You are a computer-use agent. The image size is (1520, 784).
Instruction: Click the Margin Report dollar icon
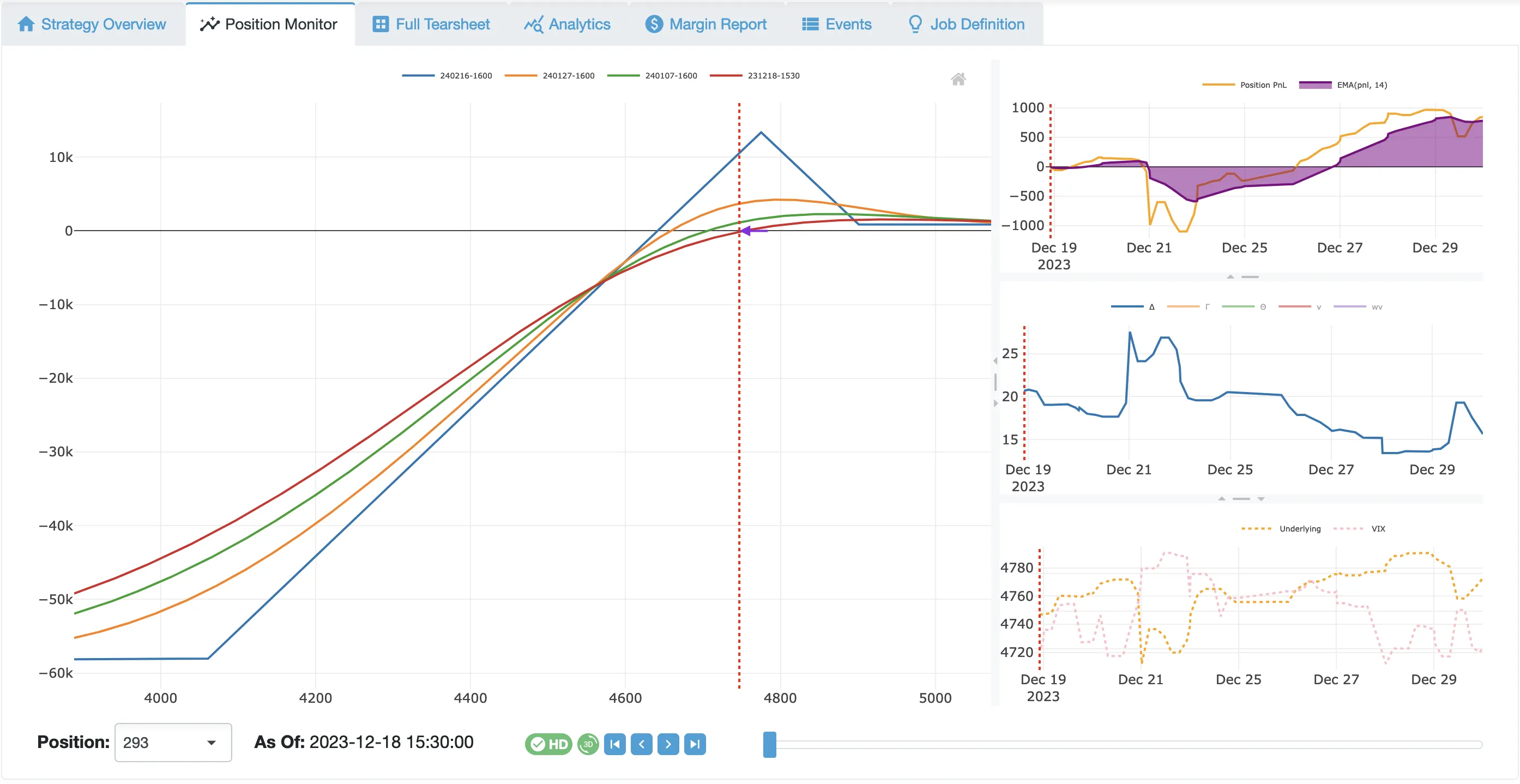[x=654, y=24]
